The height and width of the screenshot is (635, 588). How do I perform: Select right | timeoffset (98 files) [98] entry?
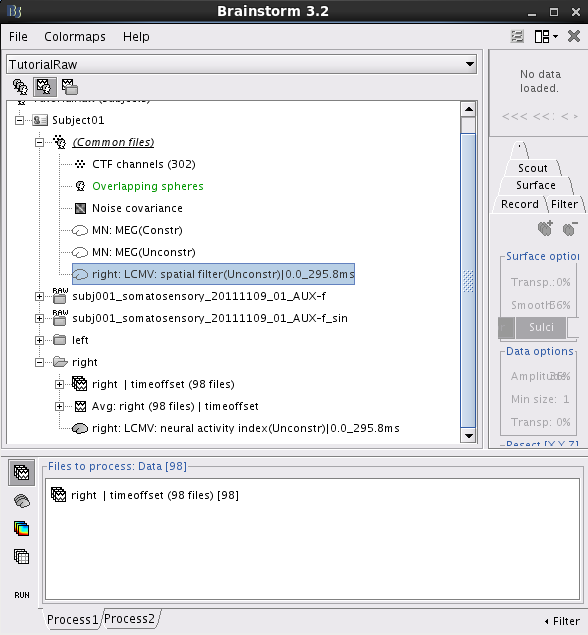click(145, 495)
